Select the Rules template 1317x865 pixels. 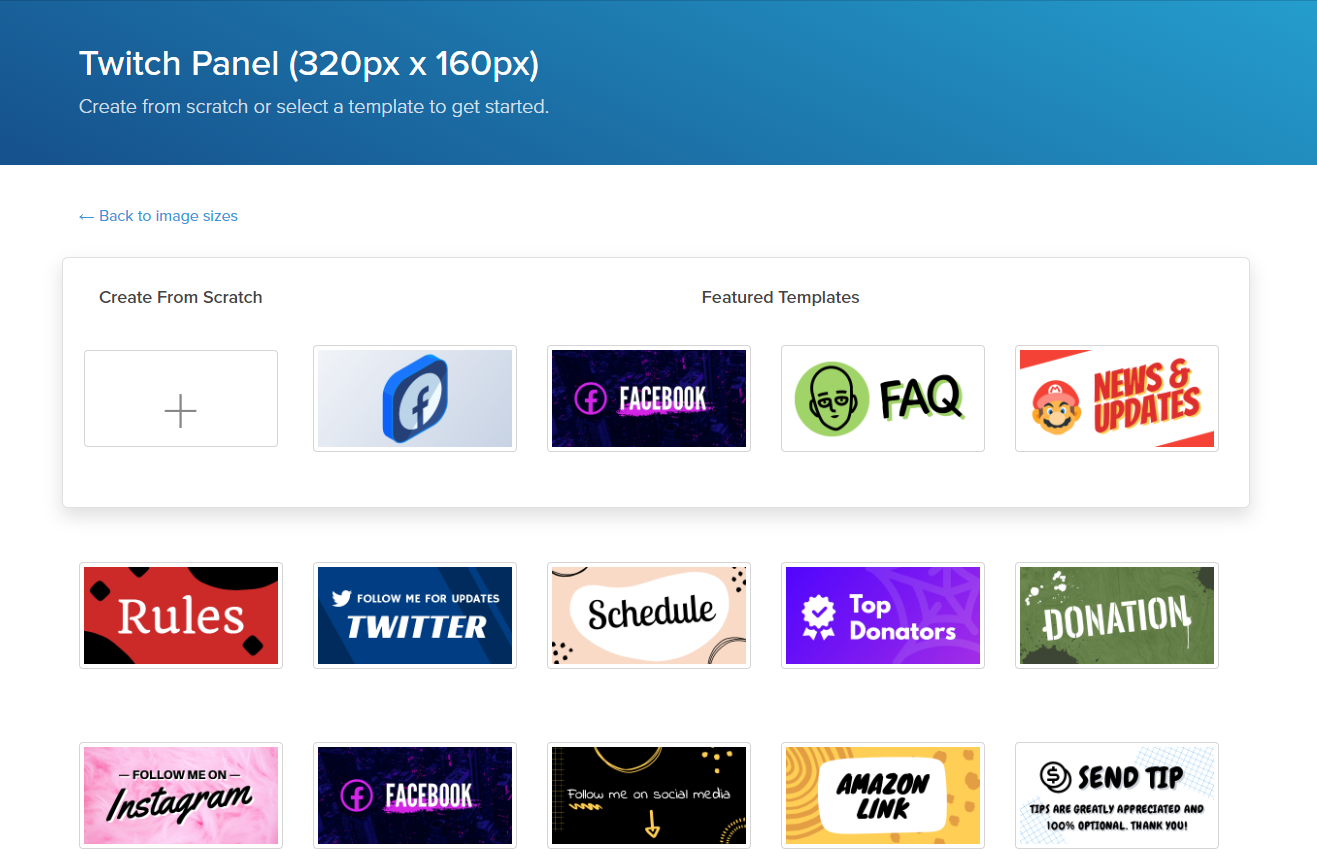point(180,615)
